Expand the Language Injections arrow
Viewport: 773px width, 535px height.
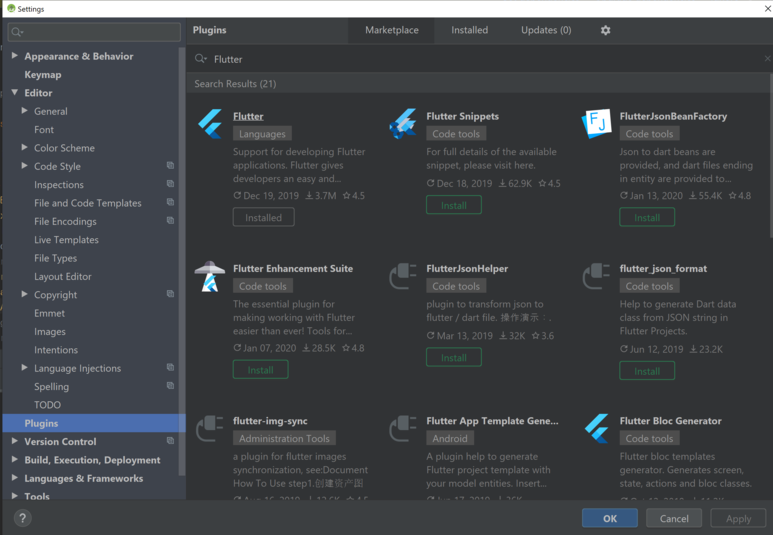[25, 367]
